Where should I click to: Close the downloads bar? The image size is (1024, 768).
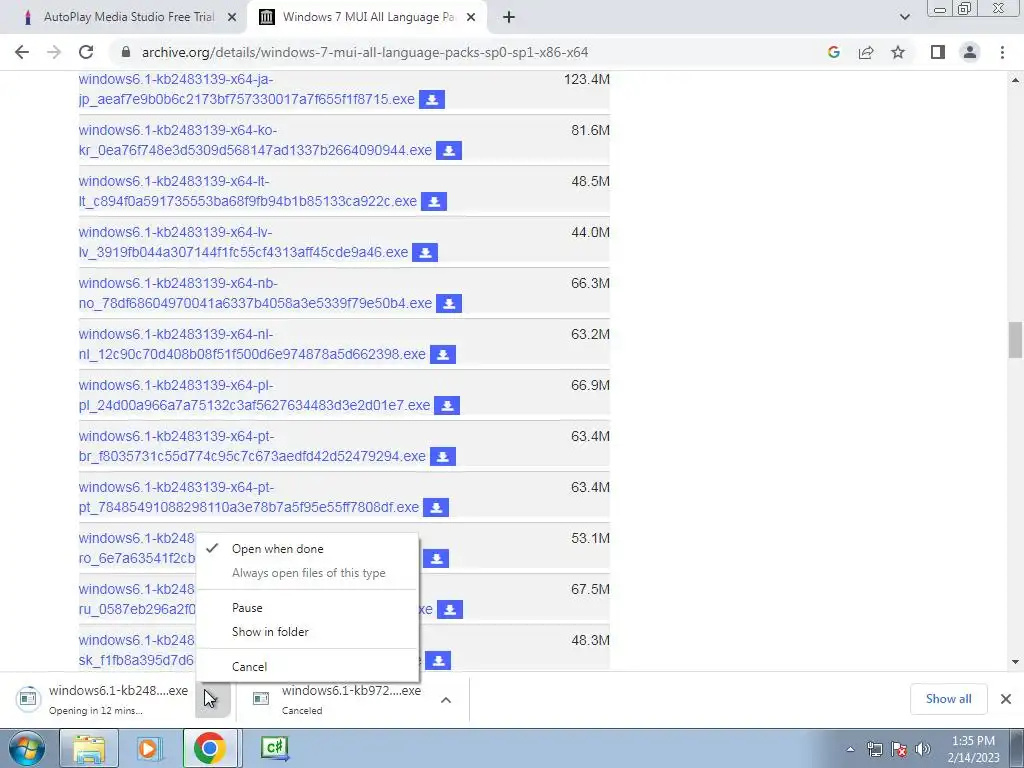(1006, 699)
